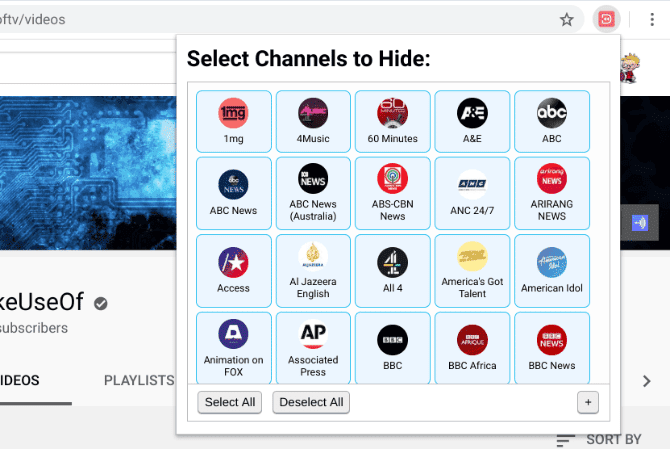Select the 4Music channel tile
Viewport: 670px width, 449px height.
[x=313, y=121]
